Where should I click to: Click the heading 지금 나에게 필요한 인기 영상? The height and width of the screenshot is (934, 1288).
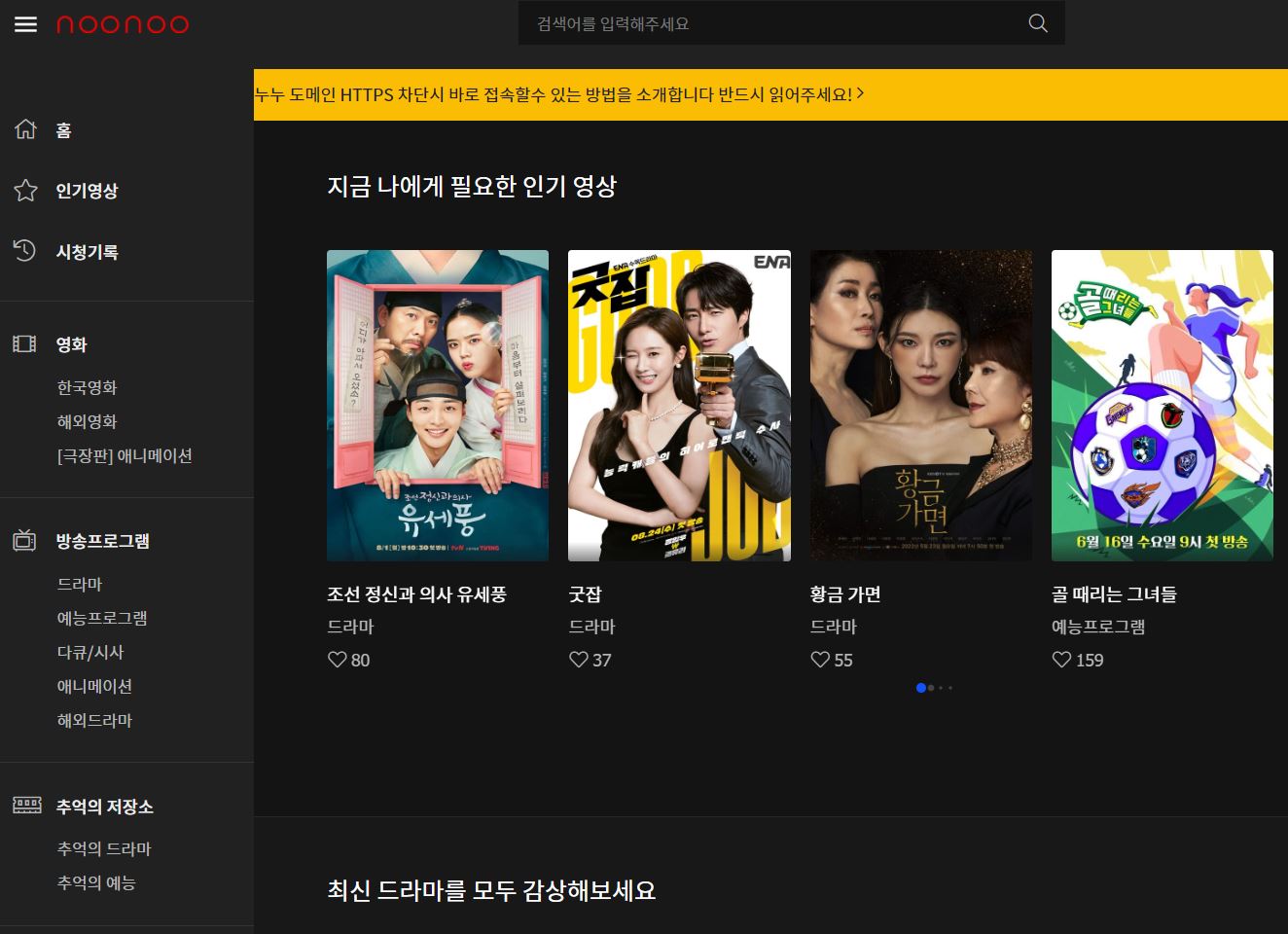[x=472, y=186]
